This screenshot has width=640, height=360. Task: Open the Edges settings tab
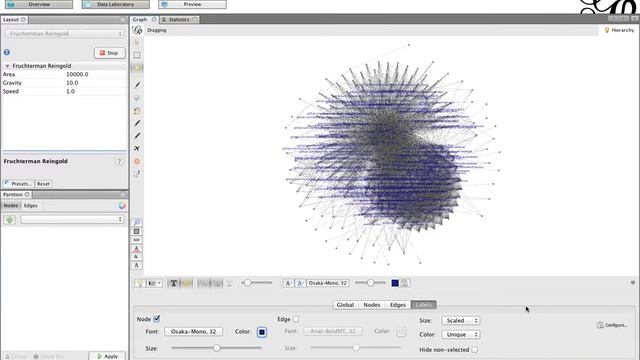398,305
